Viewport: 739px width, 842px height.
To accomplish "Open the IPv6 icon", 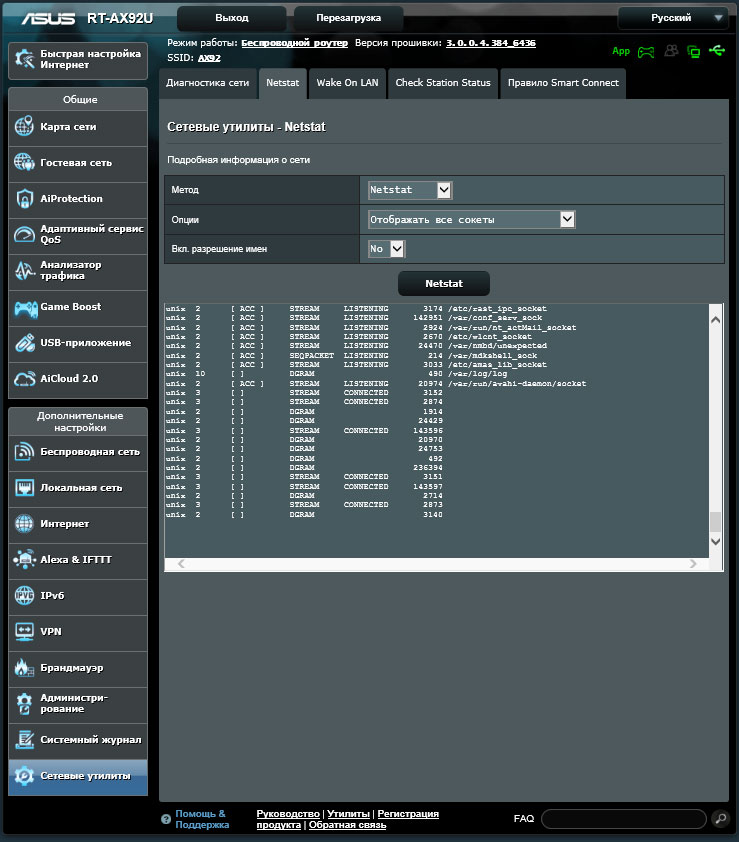I will [25, 596].
